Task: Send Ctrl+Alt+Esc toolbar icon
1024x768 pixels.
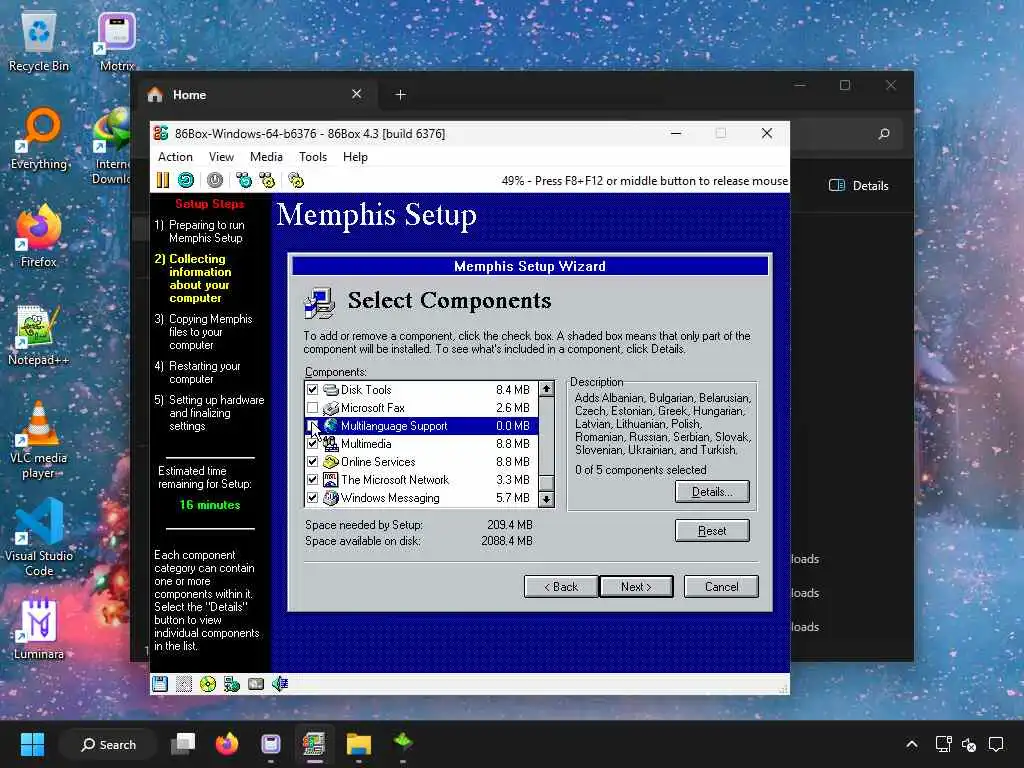Action: click(267, 180)
